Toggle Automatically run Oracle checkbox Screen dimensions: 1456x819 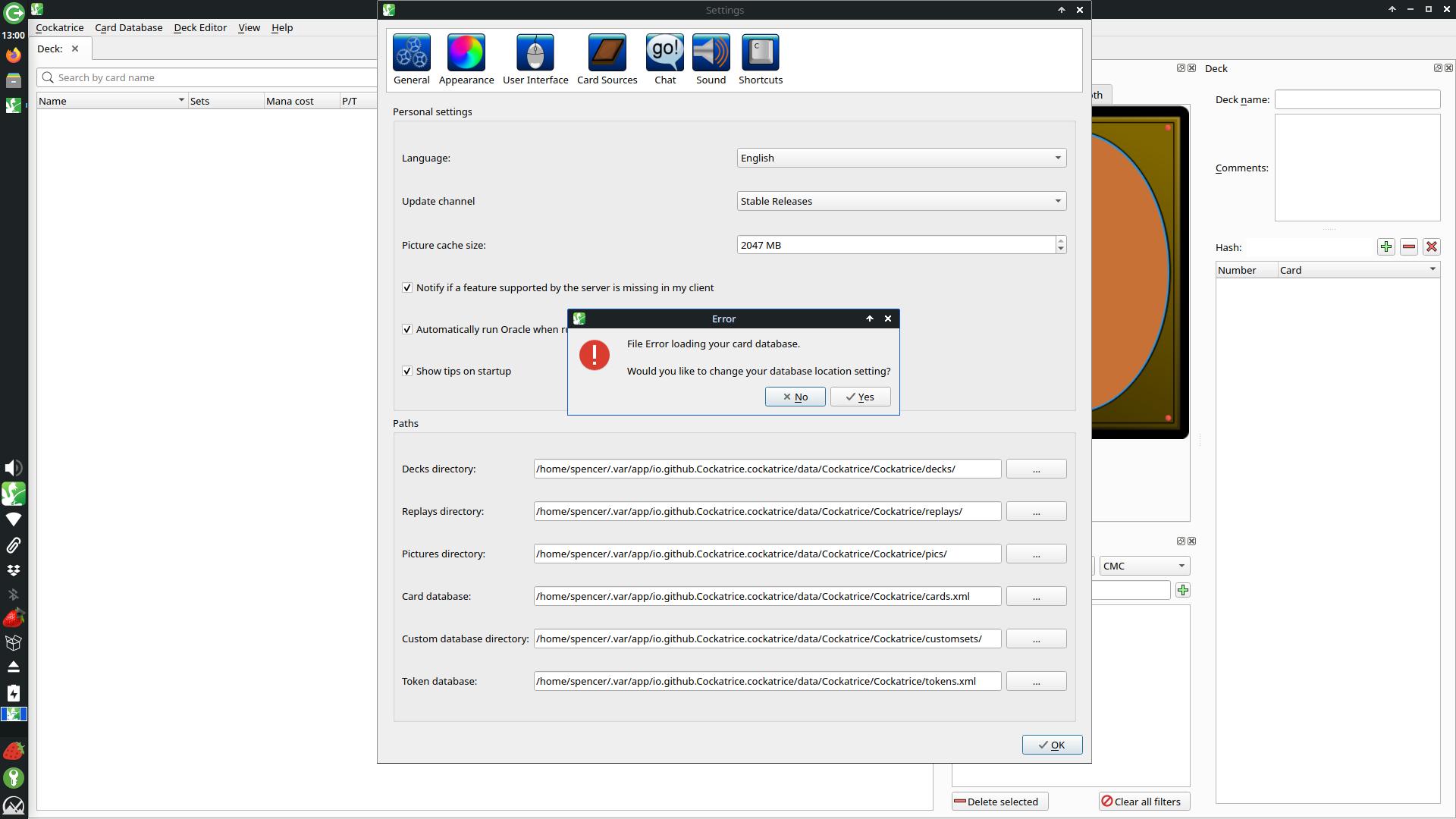point(407,330)
